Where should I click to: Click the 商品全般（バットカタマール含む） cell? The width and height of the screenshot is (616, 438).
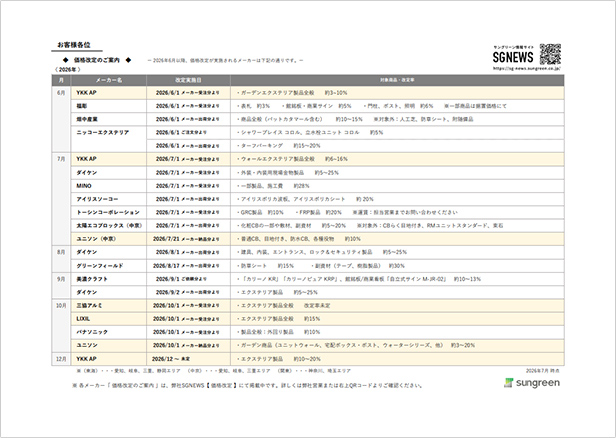[x=397, y=119]
